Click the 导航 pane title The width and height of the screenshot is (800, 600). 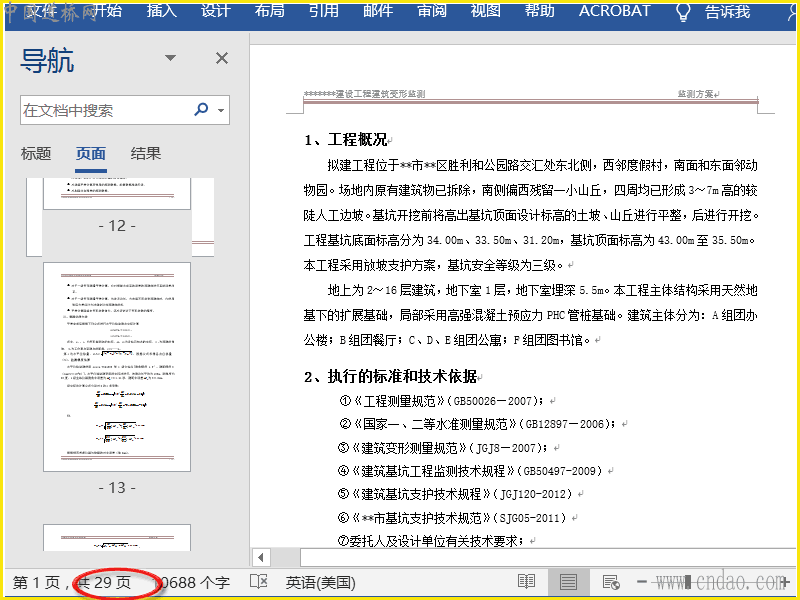pos(47,61)
